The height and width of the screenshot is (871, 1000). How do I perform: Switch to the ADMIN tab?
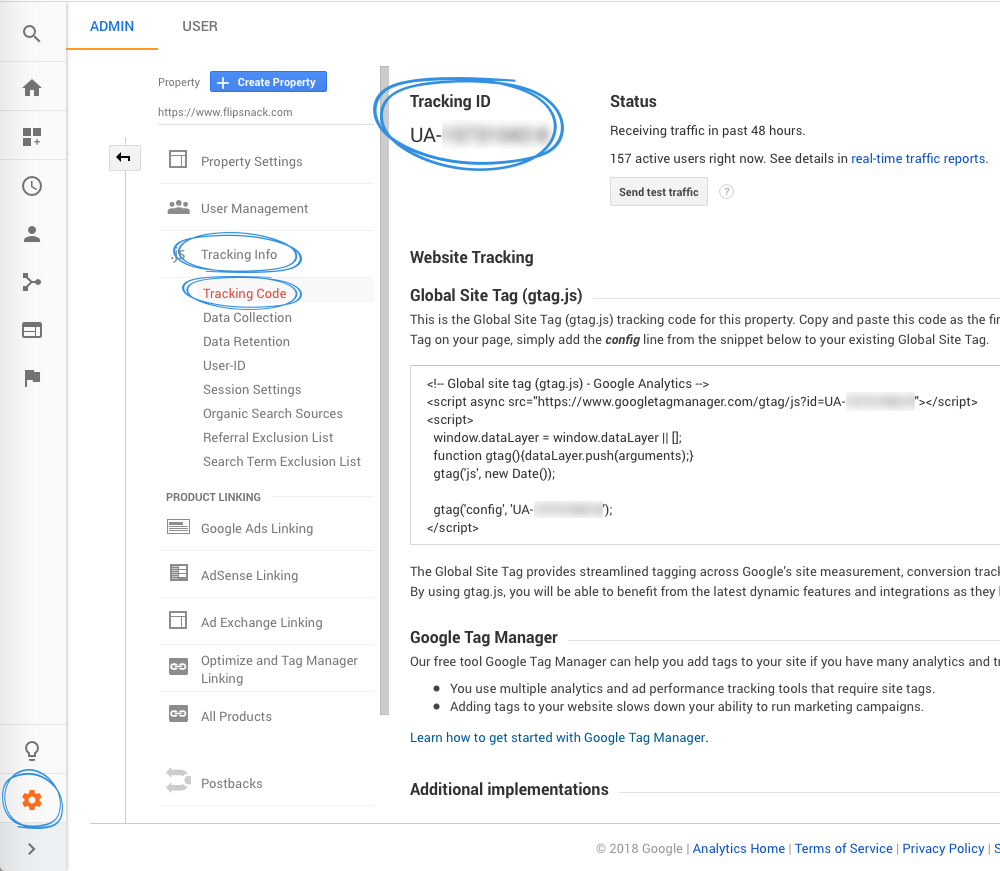pos(112,26)
